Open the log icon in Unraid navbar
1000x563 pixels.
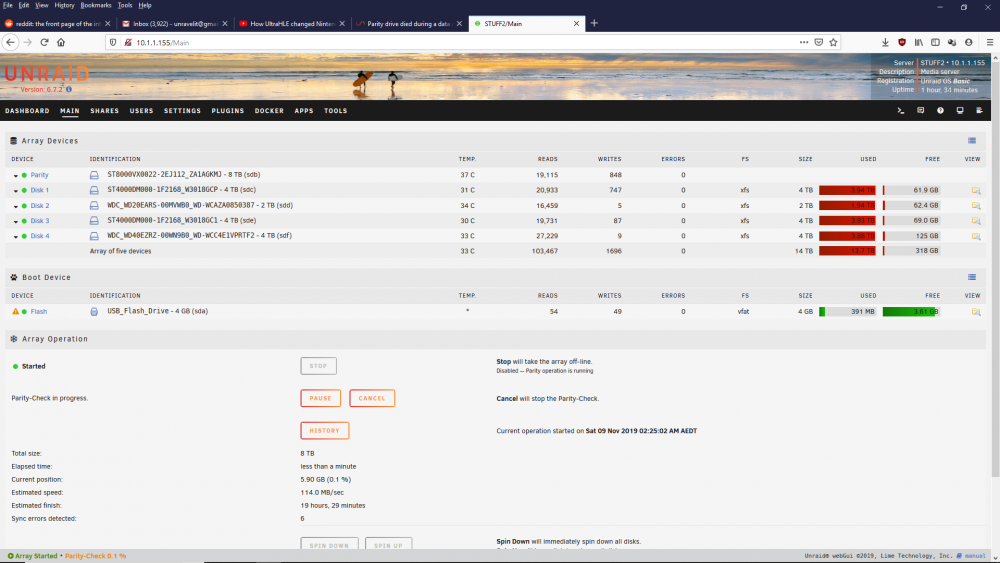(x=980, y=111)
